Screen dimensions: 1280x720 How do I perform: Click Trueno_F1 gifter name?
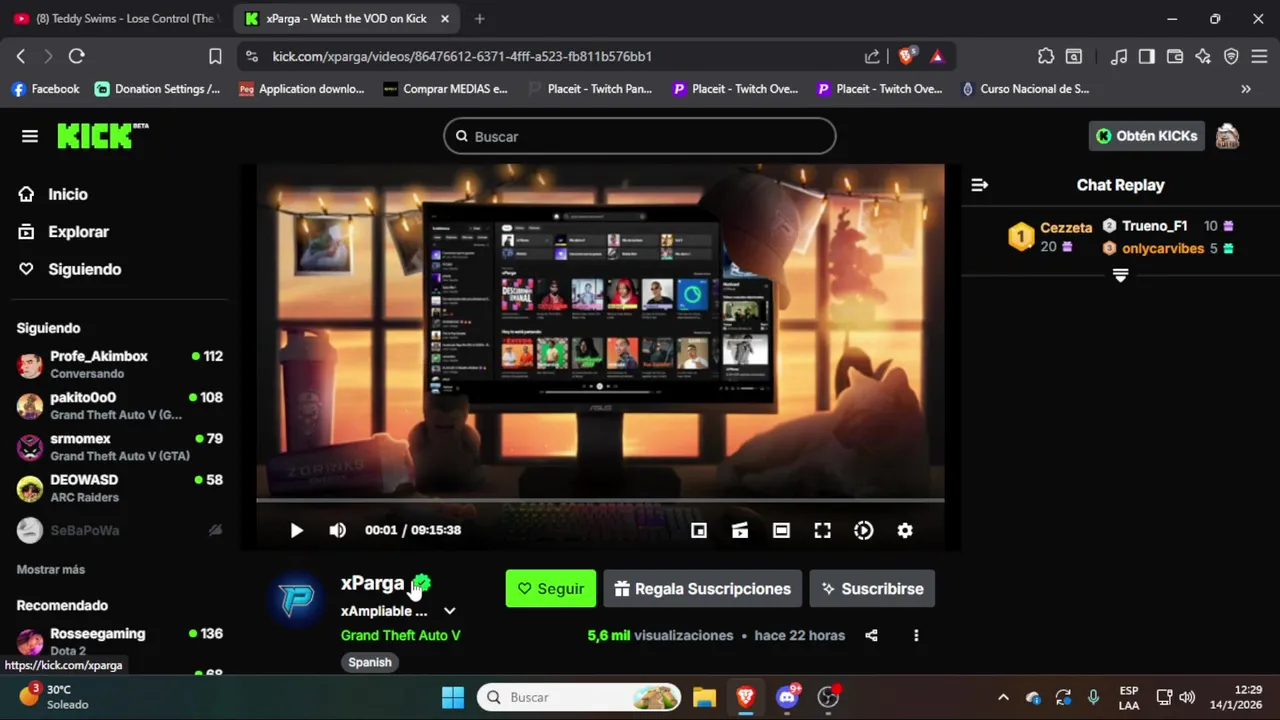[x=1154, y=226]
